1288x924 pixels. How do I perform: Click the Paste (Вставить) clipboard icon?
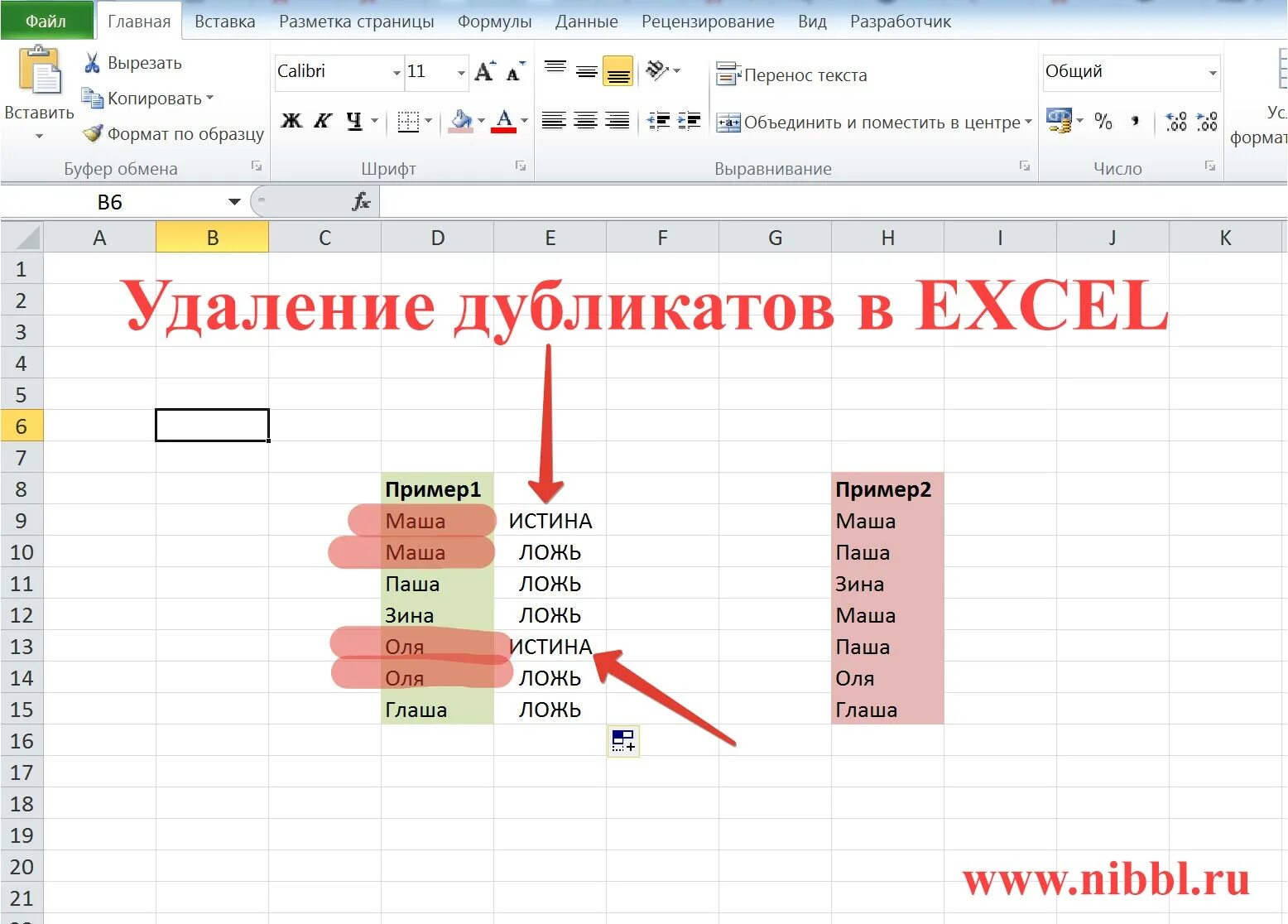[39, 70]
